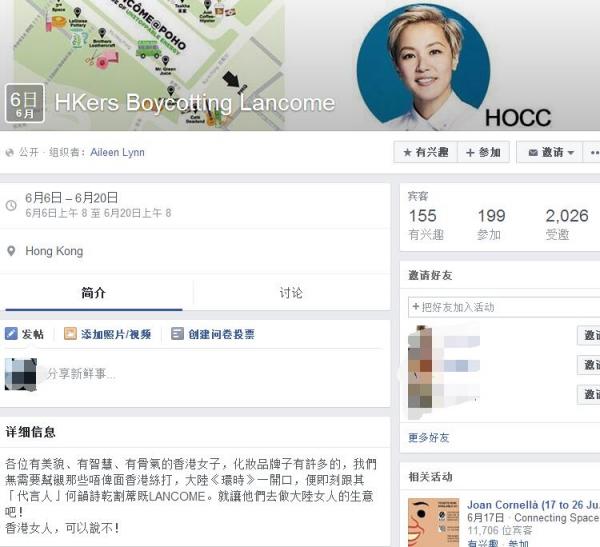This screenshot has height=547, width=600.
Task: Open organizer Aileen Lynn's profile link
Action: coord(117,152)
